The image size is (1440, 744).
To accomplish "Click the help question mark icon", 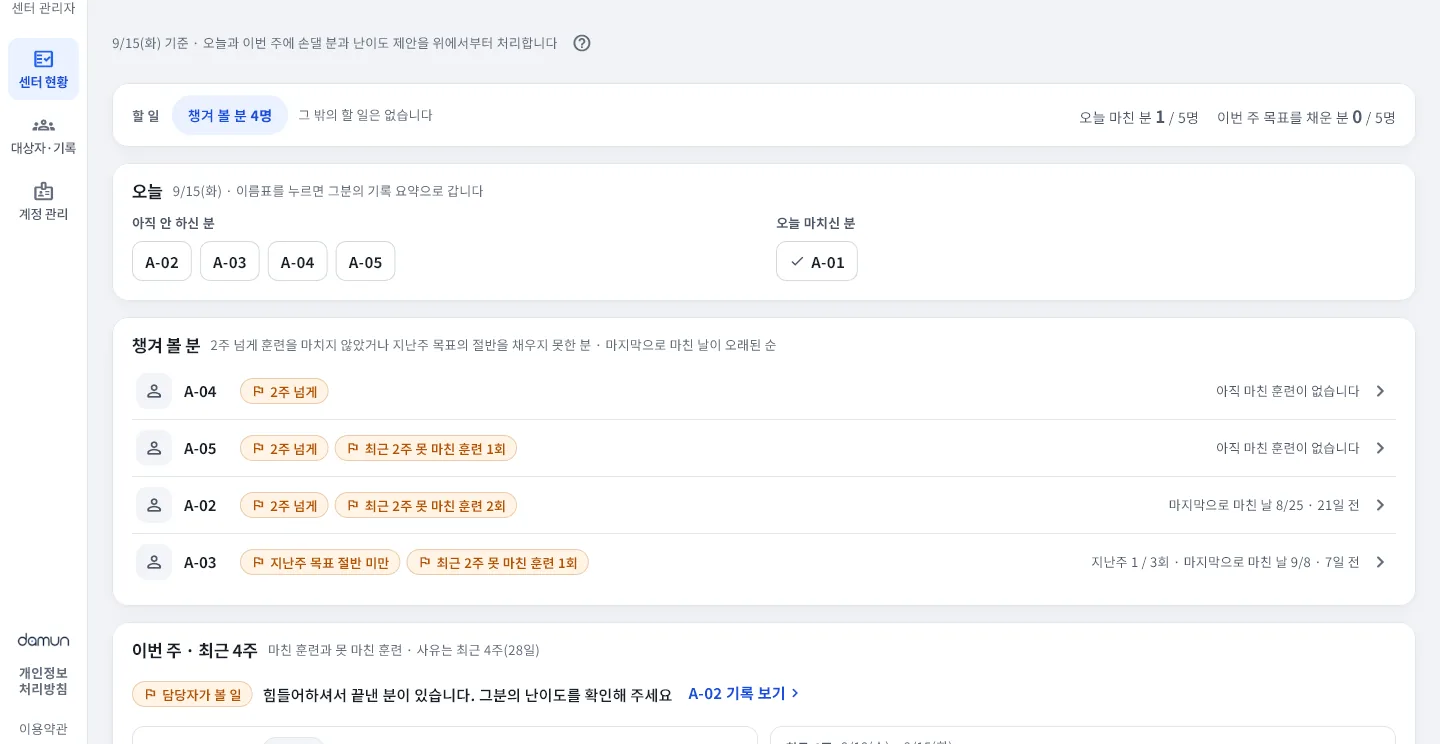I will click(x=582, y=43).
